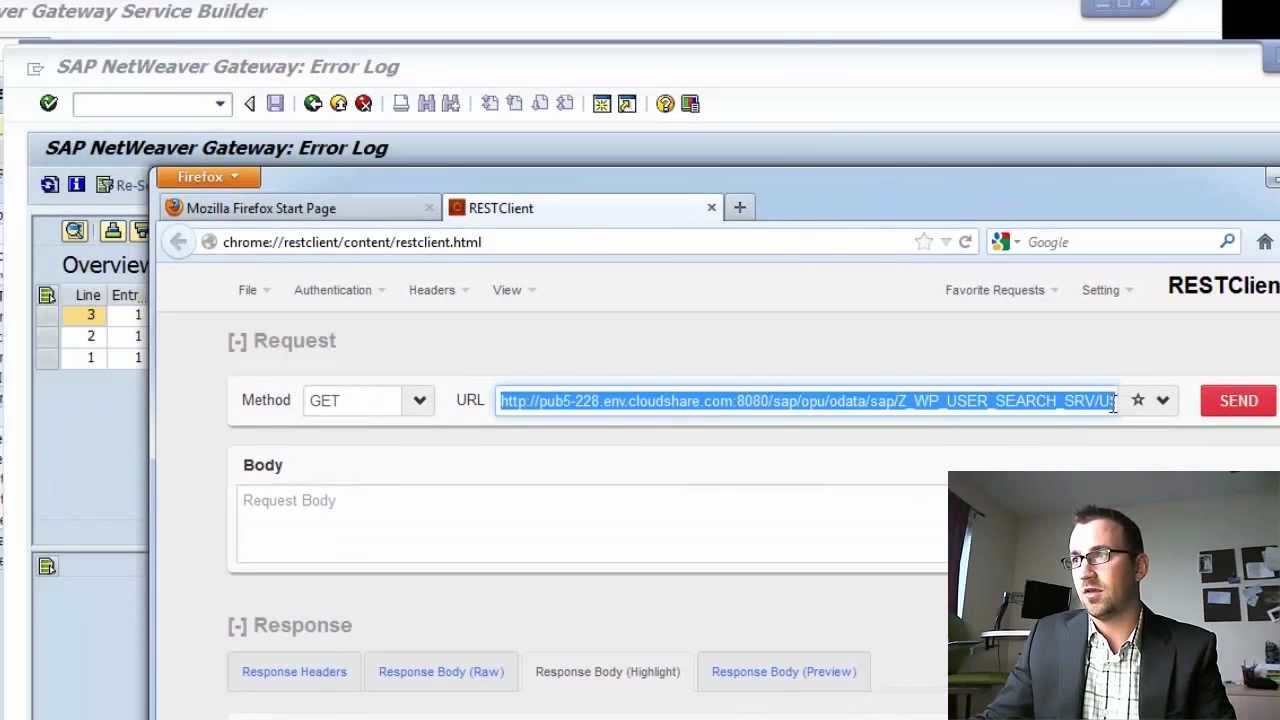Click the Refresh icon in Error Log toolbar

(x=50, y=184)
